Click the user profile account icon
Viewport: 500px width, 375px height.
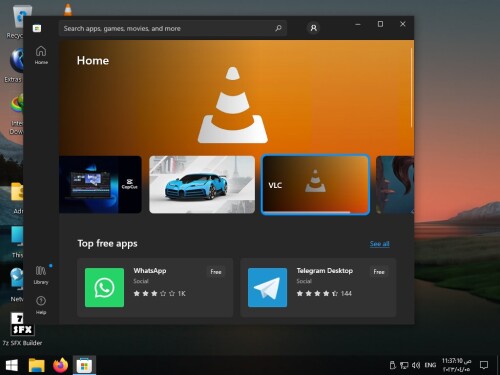pyautogui.click(x=313, y=28)
